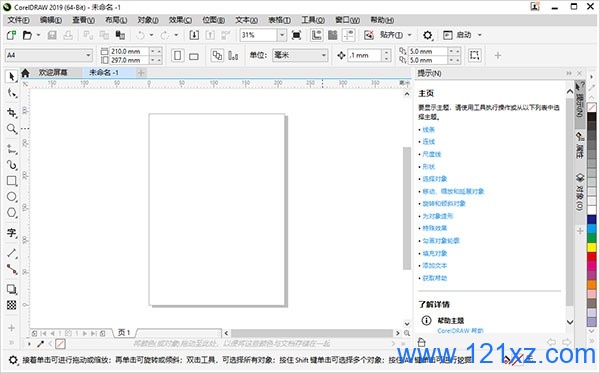Open the 填充对象 hint link

coord(435,253)
